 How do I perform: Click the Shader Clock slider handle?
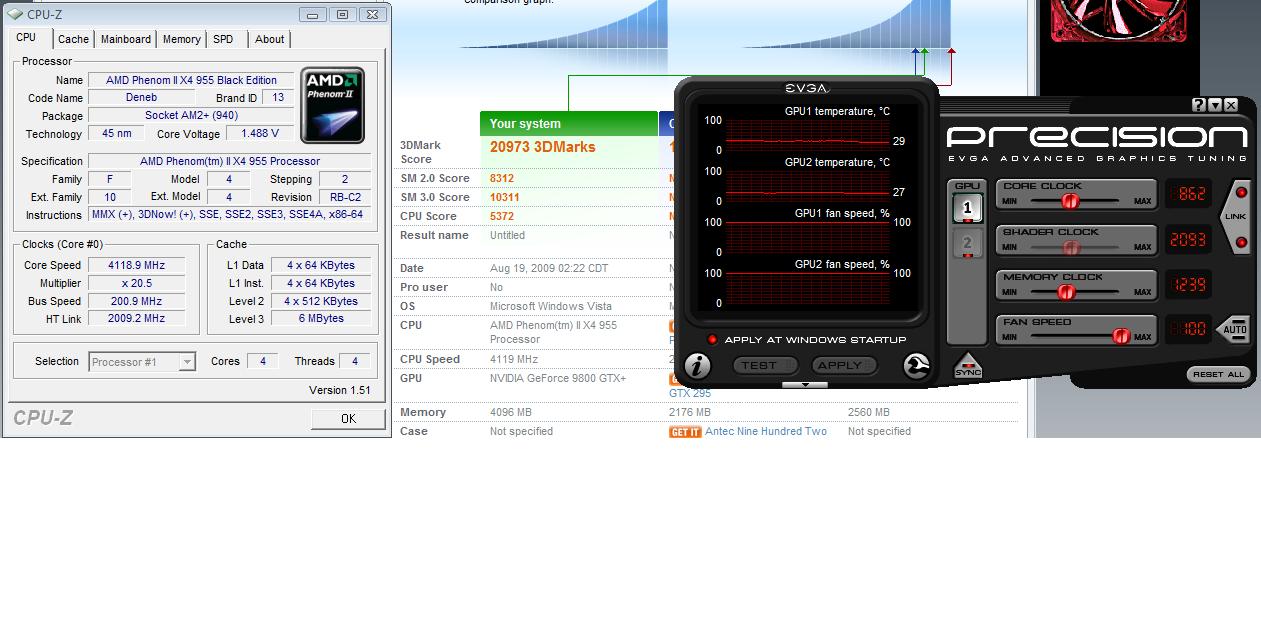tap(1070, 247)
